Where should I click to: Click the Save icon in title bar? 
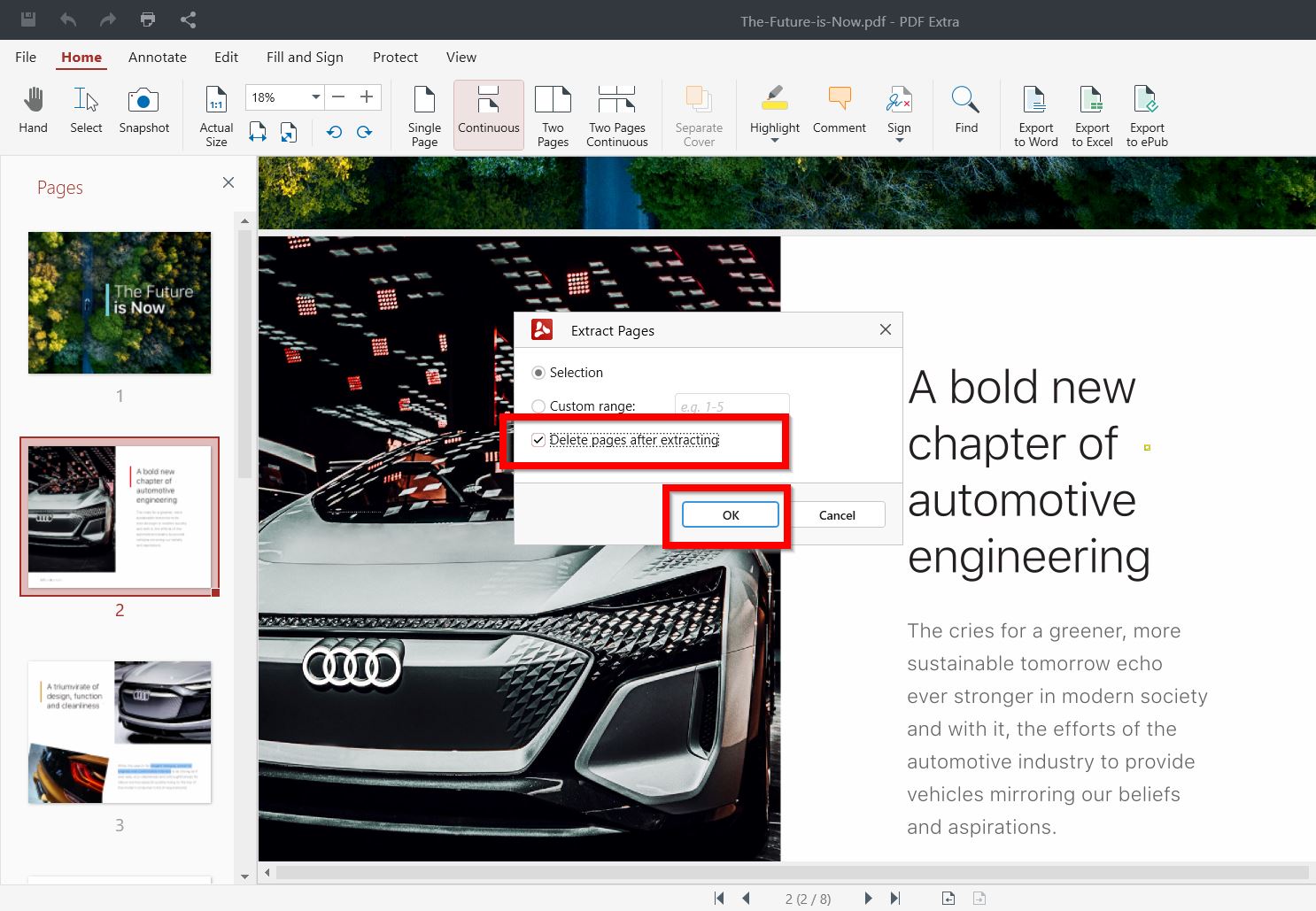point(27,19)
